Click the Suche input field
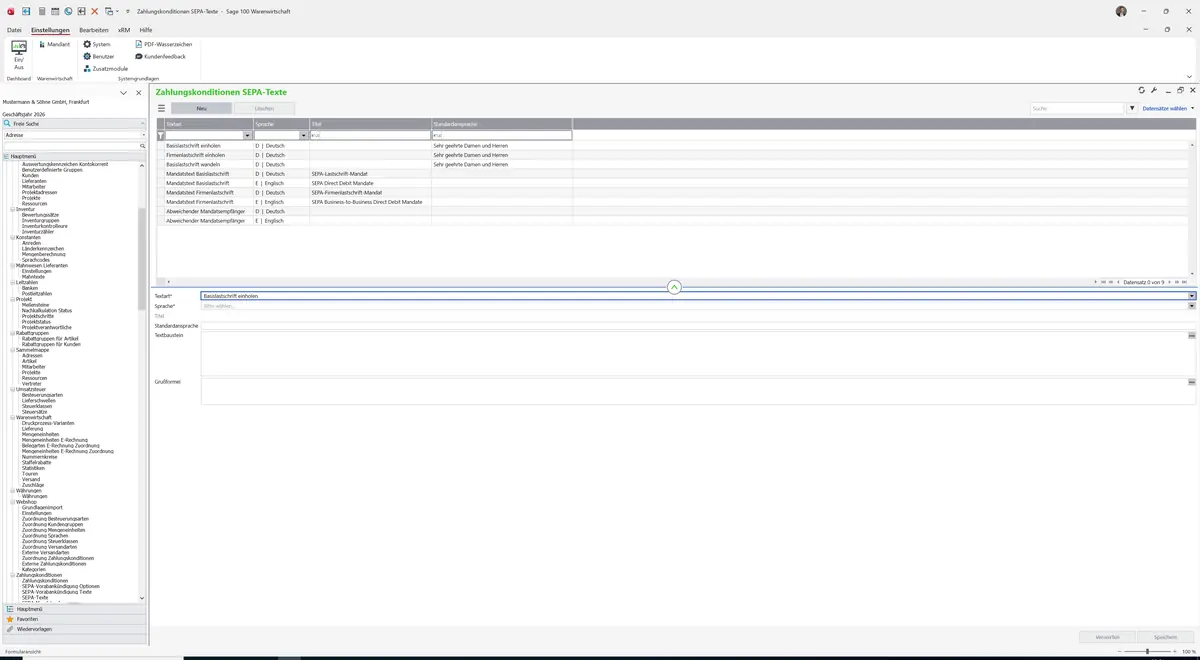 (1077, 108)
